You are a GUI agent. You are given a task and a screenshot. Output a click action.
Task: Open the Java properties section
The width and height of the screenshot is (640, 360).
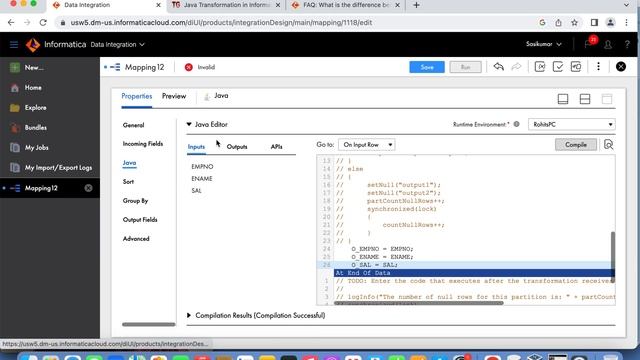[129, 163]
